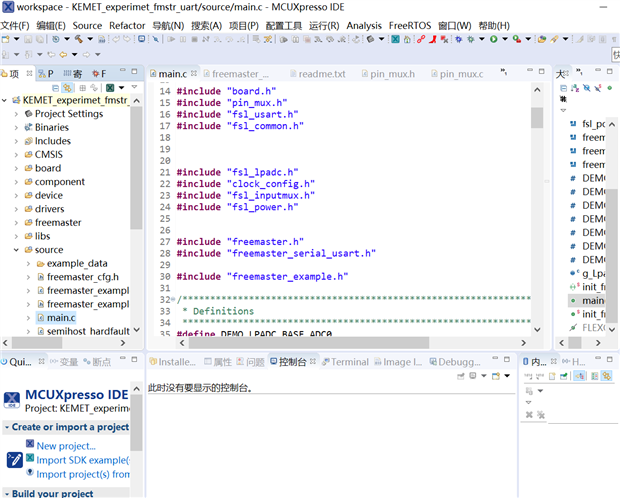Image resolution: width=620 pixels, height=498 pixels.
Task: Click the green X icon in project explorer toolbar
Action: click(110, 87)
